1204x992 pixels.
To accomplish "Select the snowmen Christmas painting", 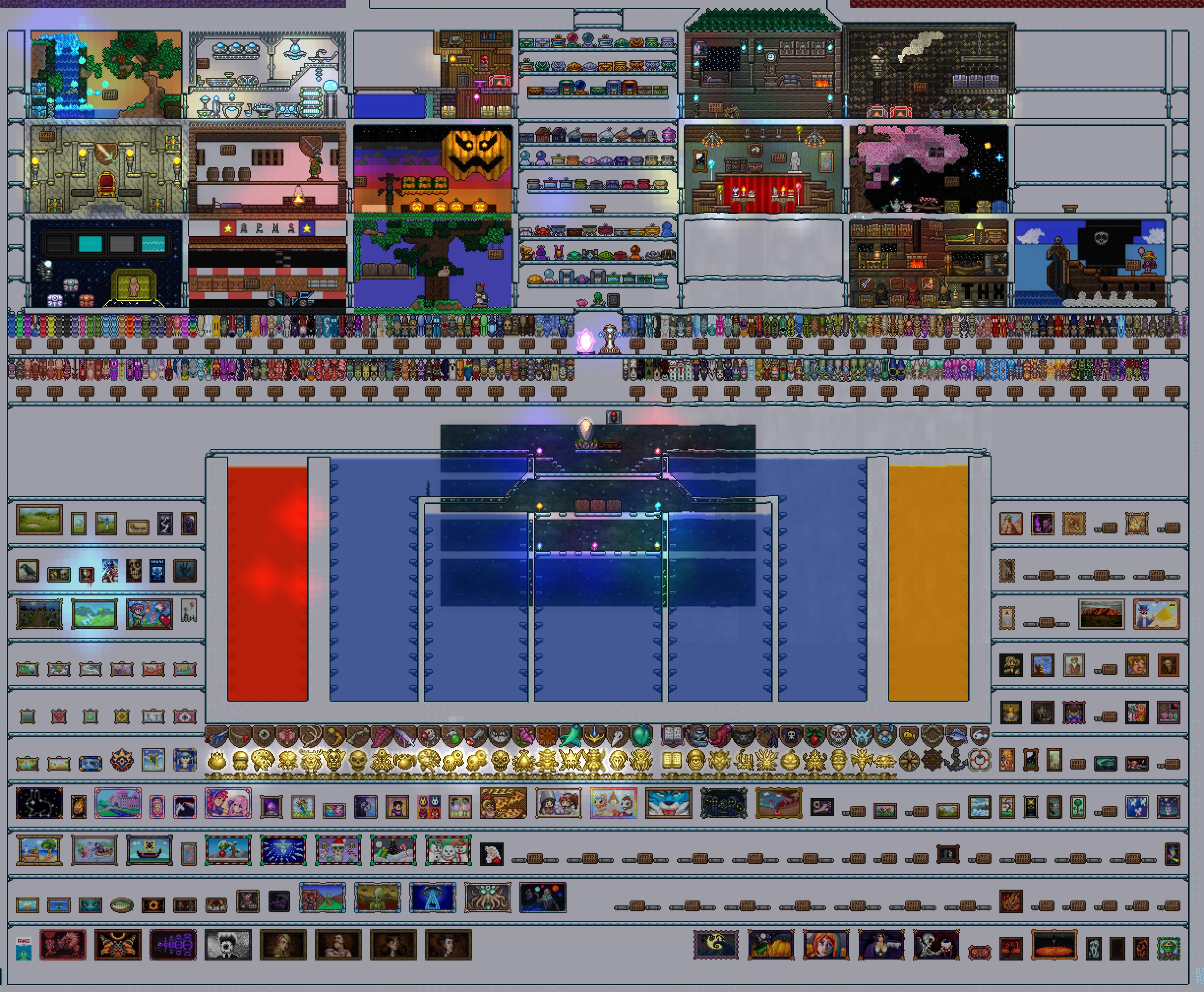I will pos(449,850).
